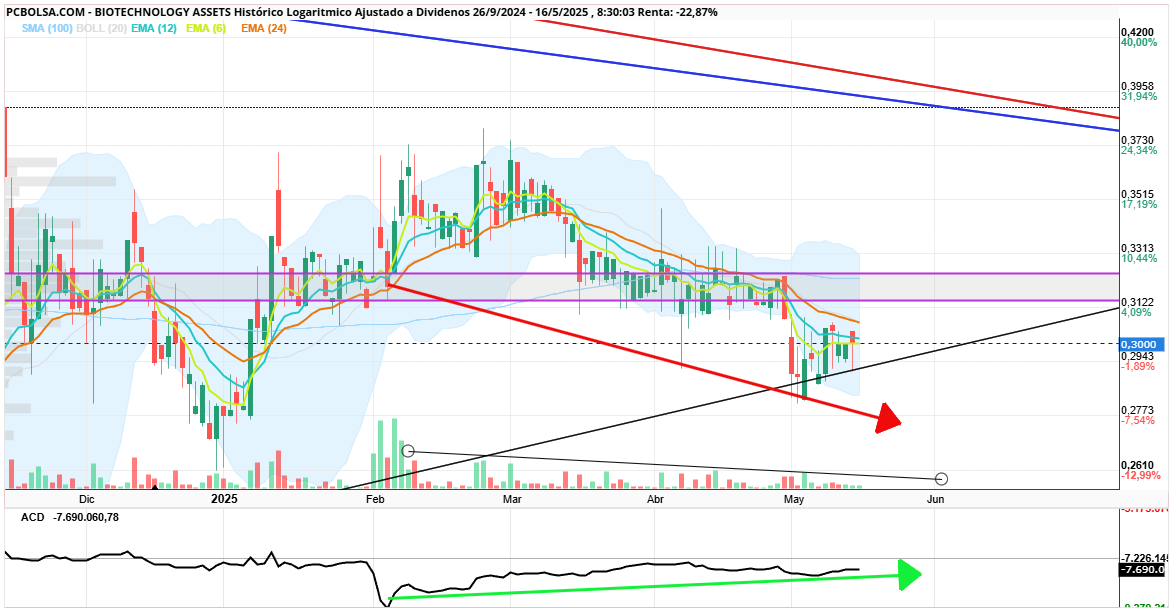Click the ACD indicator label
This screenshot has height=612, width=1173.
pos(33,517)
